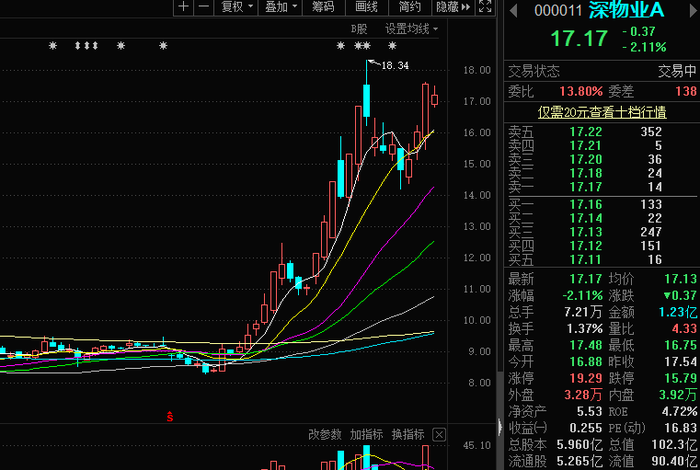The image size is (700, 470).
Task: Click 卖三 price 17.20
Action: (586, 159)
